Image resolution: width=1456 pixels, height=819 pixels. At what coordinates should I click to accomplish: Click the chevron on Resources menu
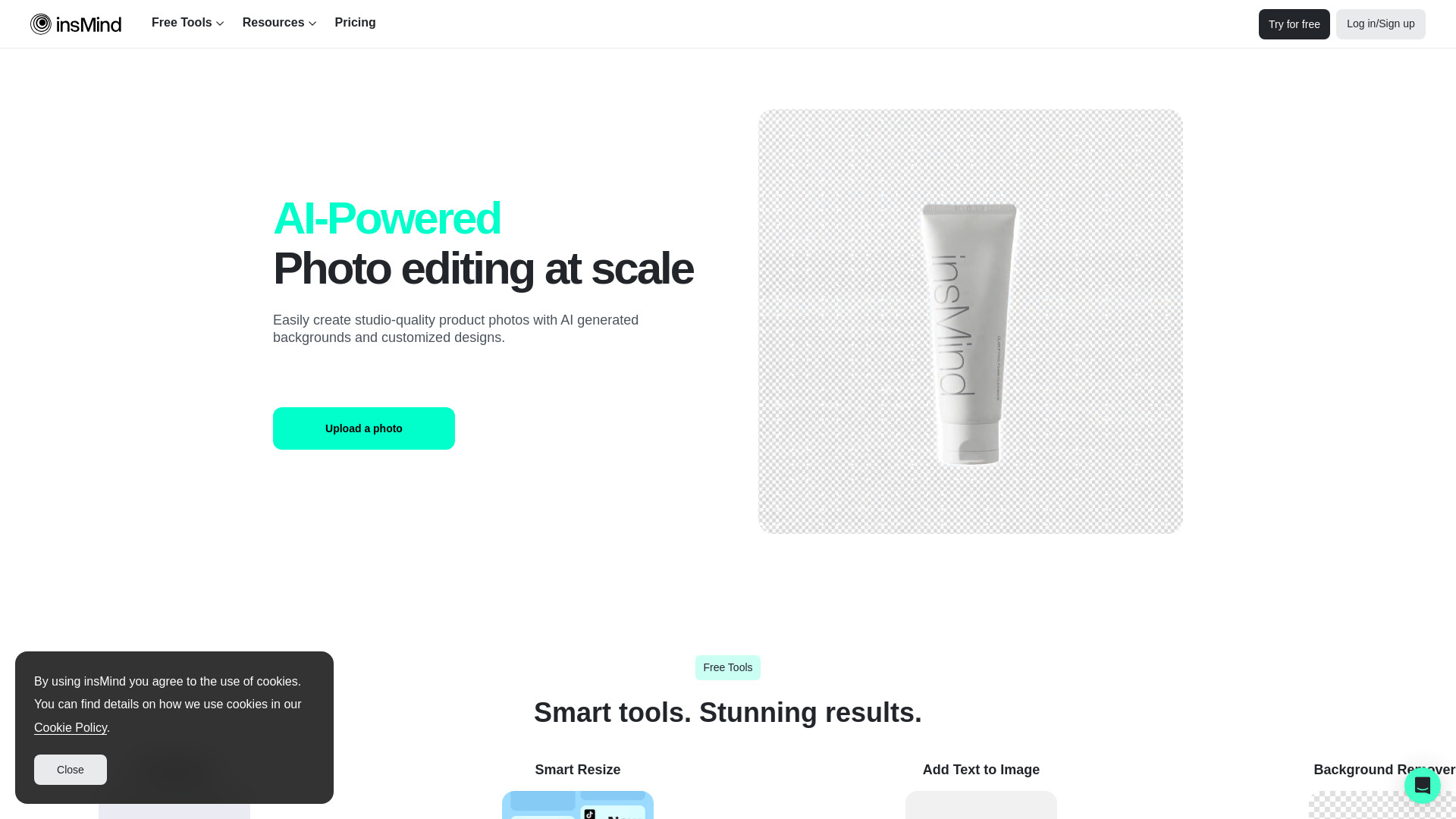click(x=313, y=24)
